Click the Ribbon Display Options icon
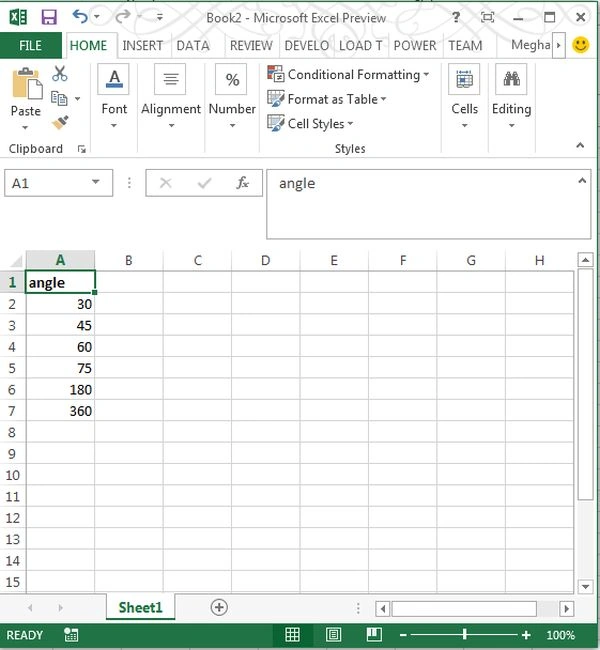 click(x=487, y=17)
